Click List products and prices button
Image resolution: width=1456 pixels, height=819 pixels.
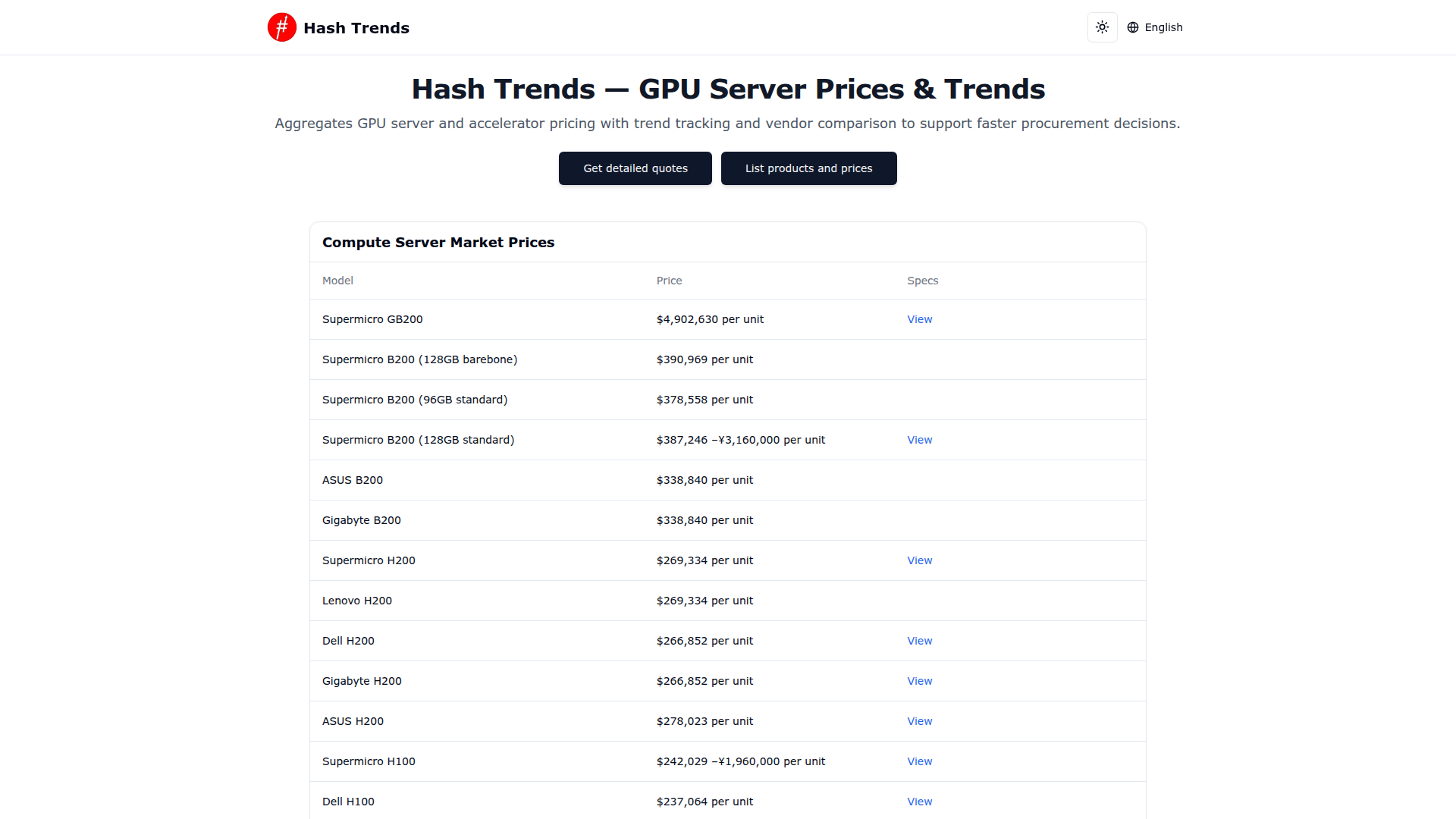pyautogui.click(x=808, y=168)
